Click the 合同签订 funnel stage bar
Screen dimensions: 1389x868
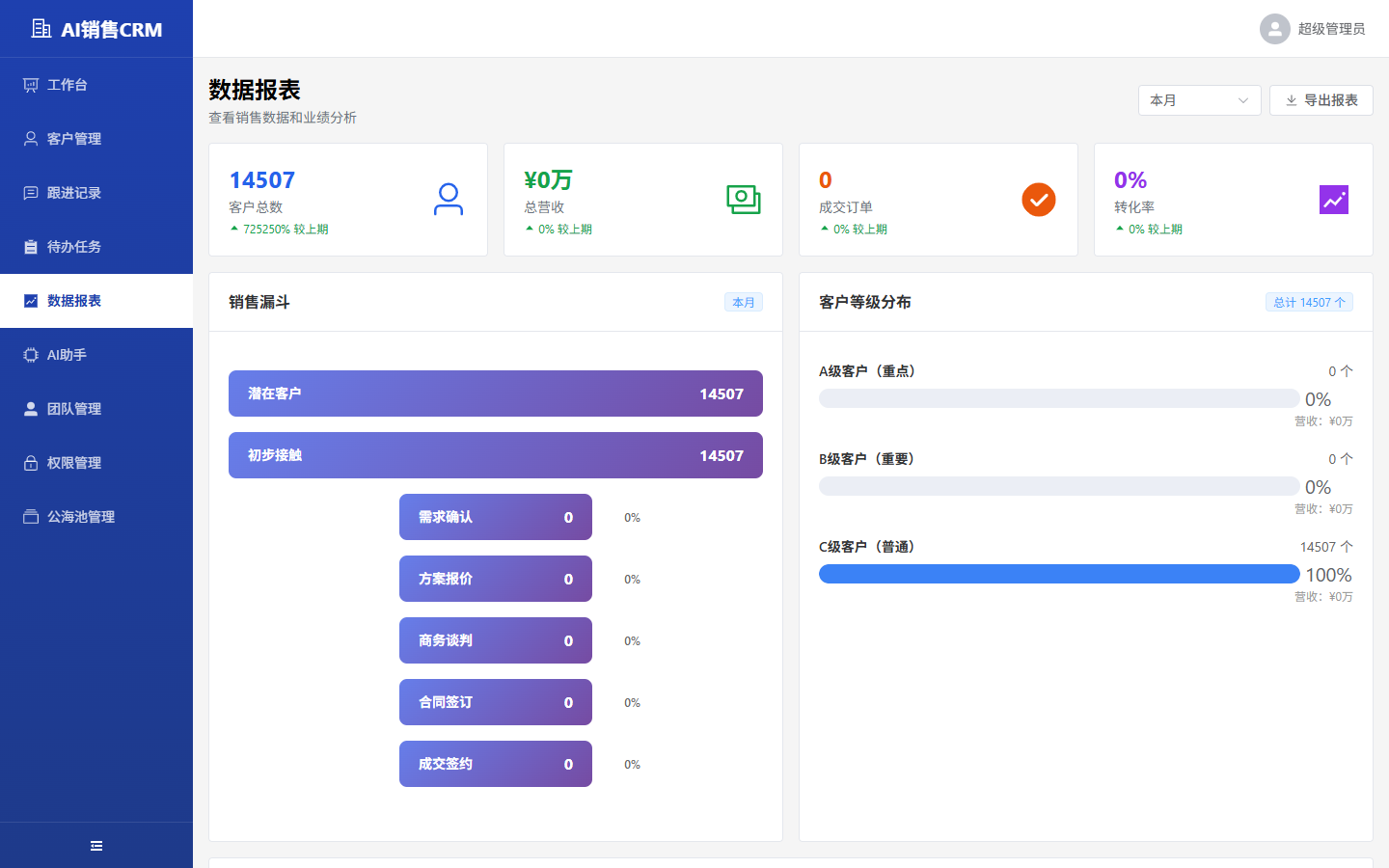pyautogui.click(x=496, y=702)
